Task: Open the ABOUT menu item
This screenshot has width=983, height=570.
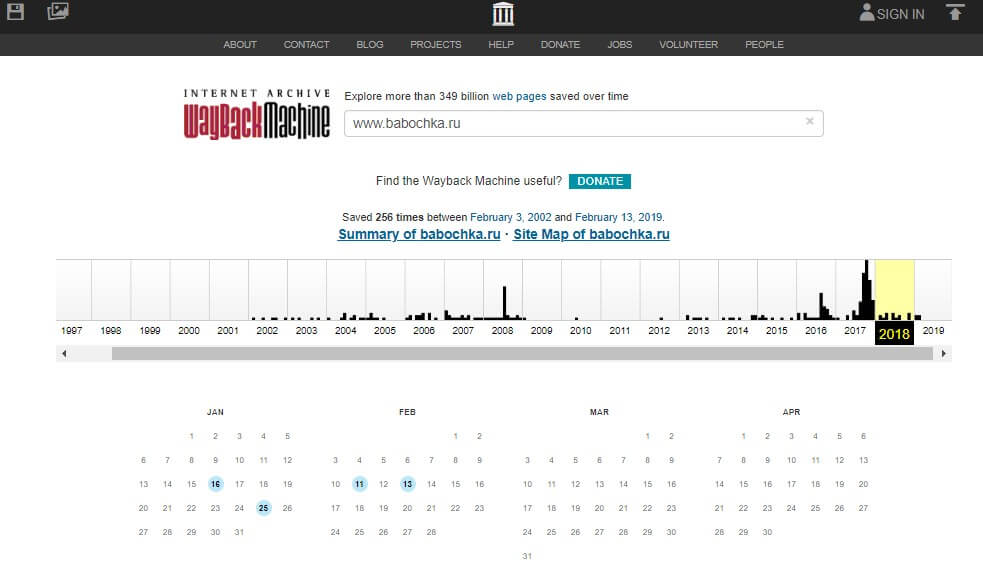Action: point(240,45)
